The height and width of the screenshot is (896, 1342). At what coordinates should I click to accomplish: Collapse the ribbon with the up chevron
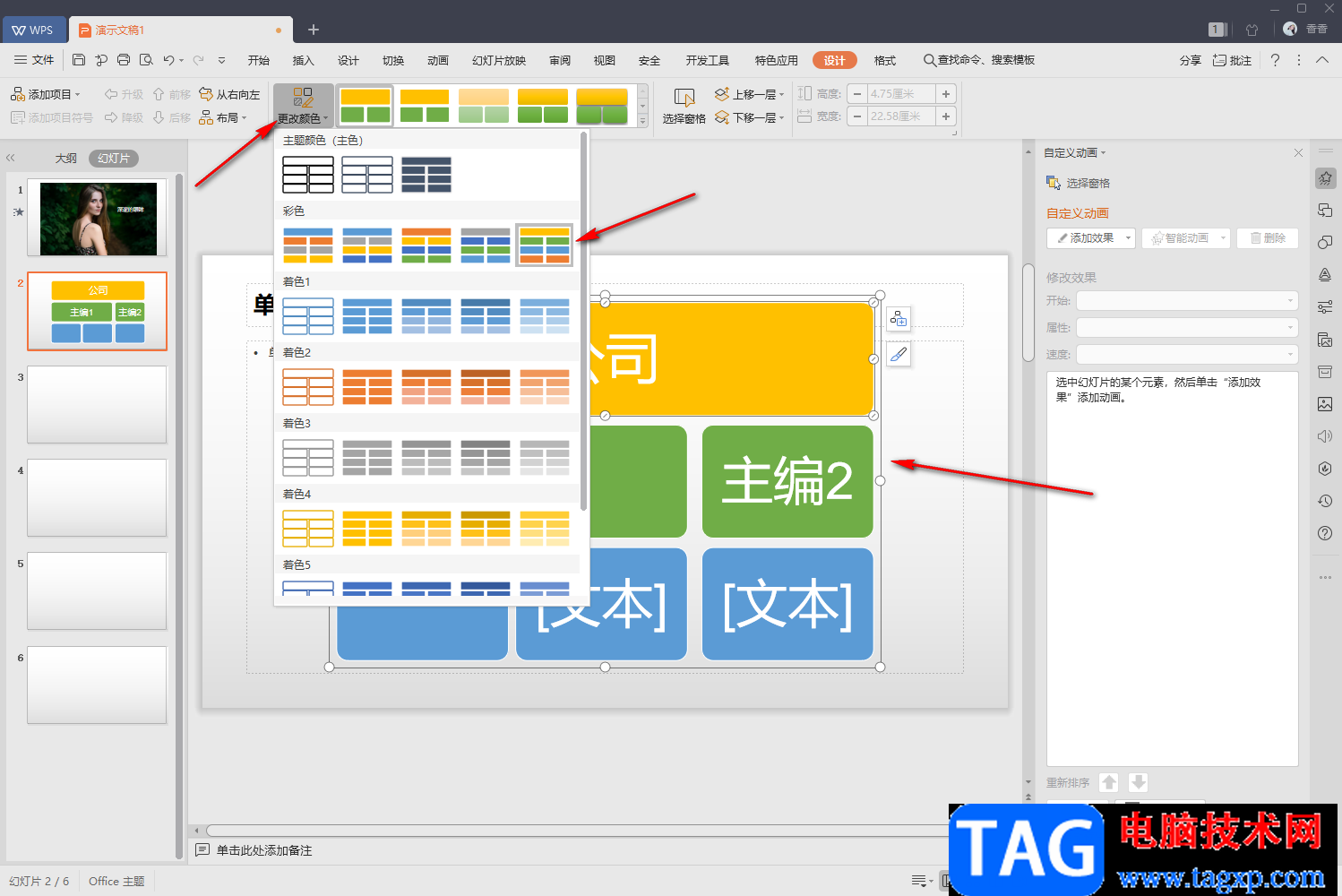coord(1322,60)
